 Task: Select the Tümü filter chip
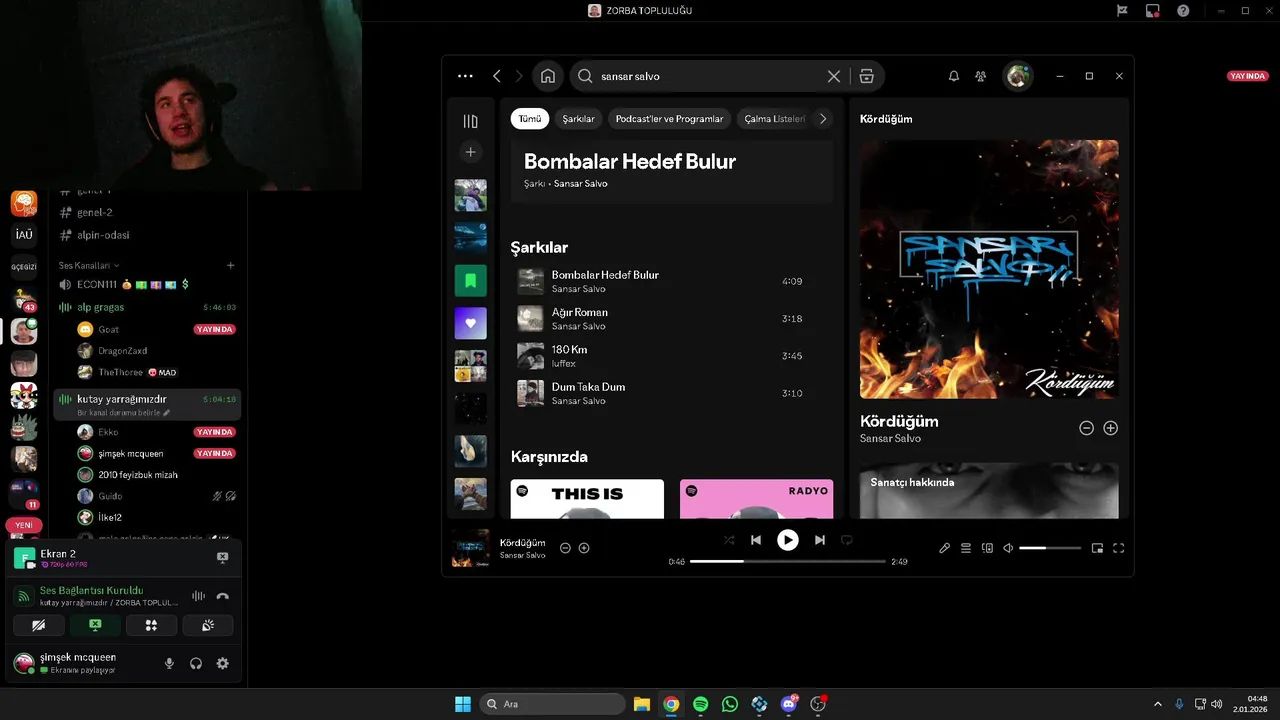(530, 118)
